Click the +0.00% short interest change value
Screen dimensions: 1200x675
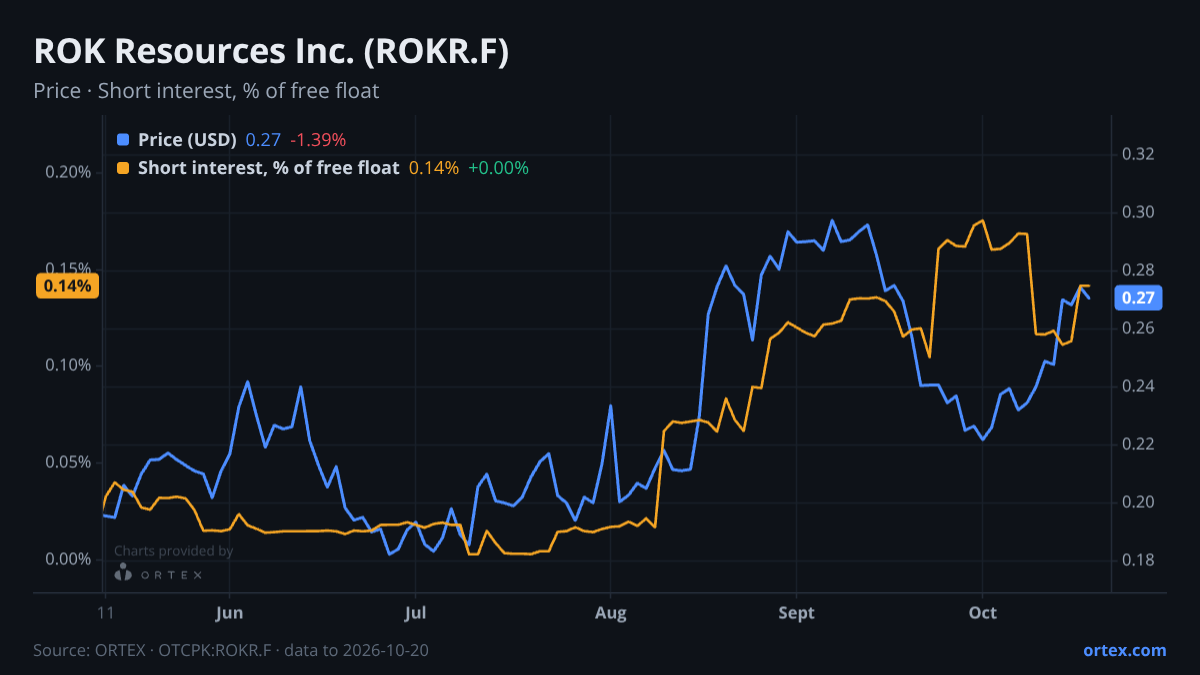(x=498, y=168)
